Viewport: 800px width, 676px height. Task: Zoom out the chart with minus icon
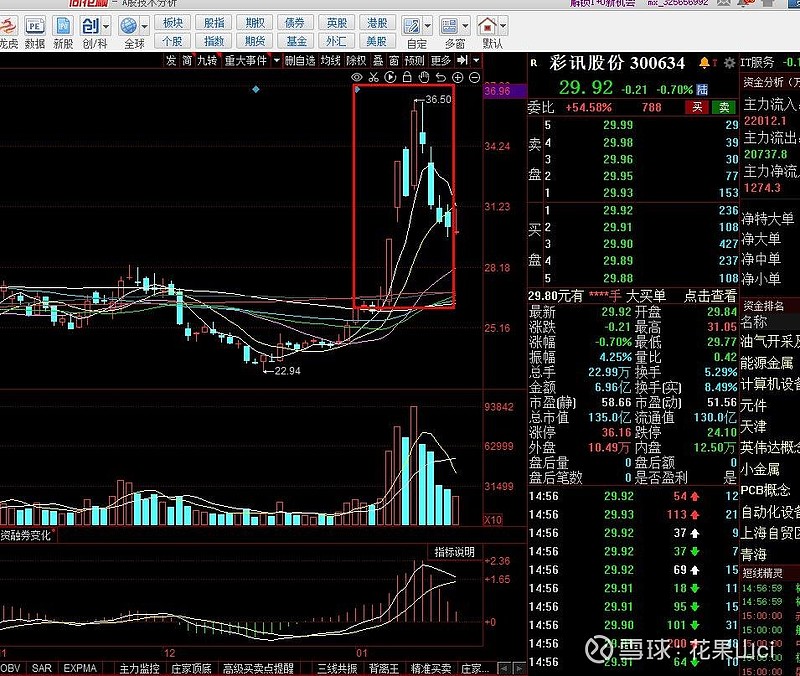tap(474, 78)
